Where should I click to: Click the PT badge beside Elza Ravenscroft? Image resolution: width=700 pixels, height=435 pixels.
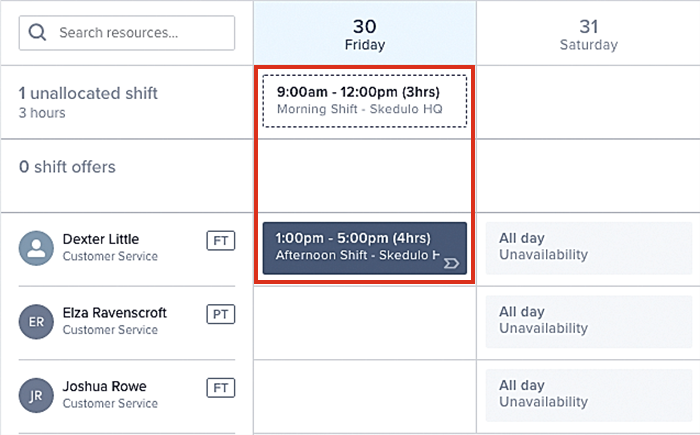click(x=220, y=313)
